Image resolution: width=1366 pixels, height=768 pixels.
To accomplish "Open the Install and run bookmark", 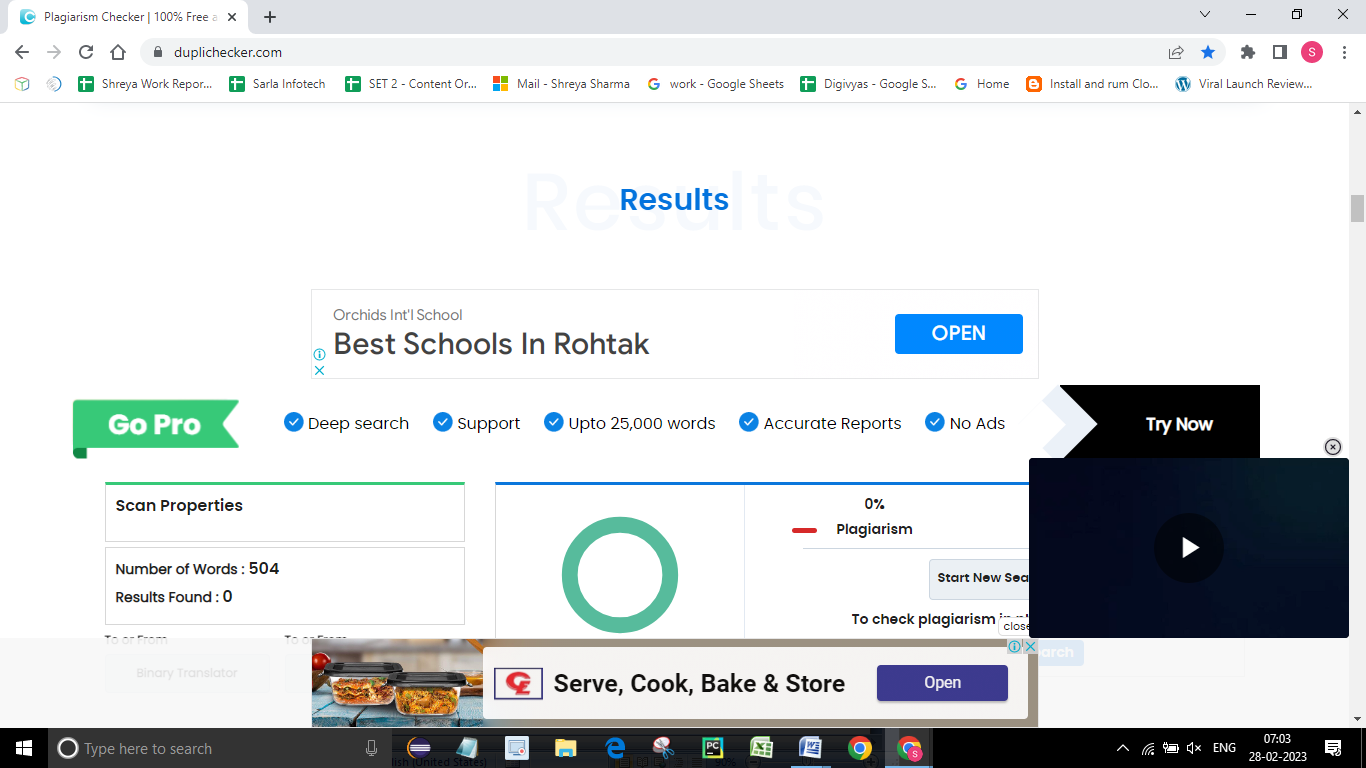I will click(x=1092, y=84).
